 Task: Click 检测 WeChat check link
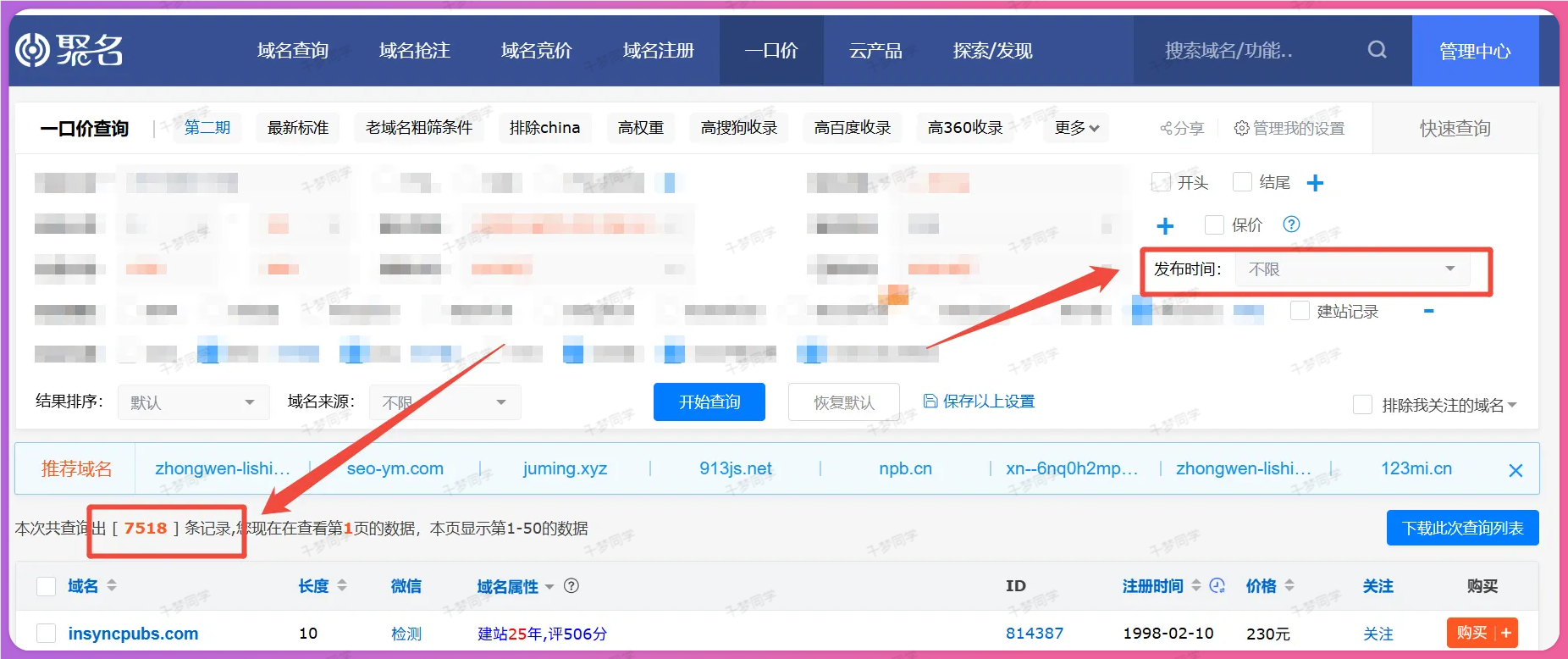click(406, 634)
